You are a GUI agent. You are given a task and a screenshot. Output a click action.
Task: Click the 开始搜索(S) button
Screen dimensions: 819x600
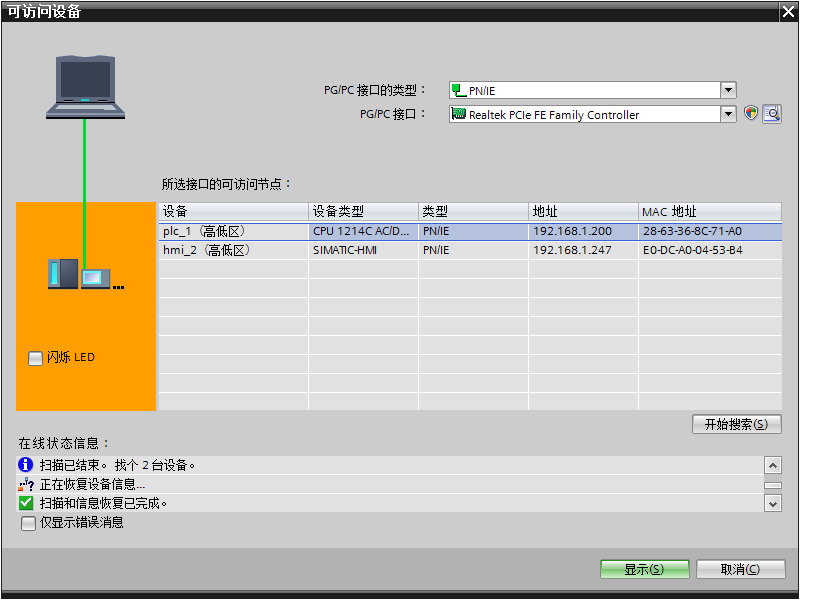coord(736,424)
